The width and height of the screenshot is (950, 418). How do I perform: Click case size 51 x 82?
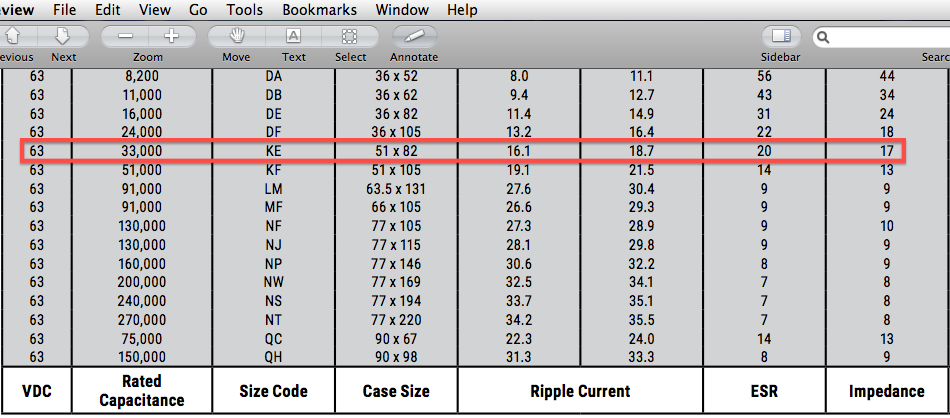(x=396, y=151)
